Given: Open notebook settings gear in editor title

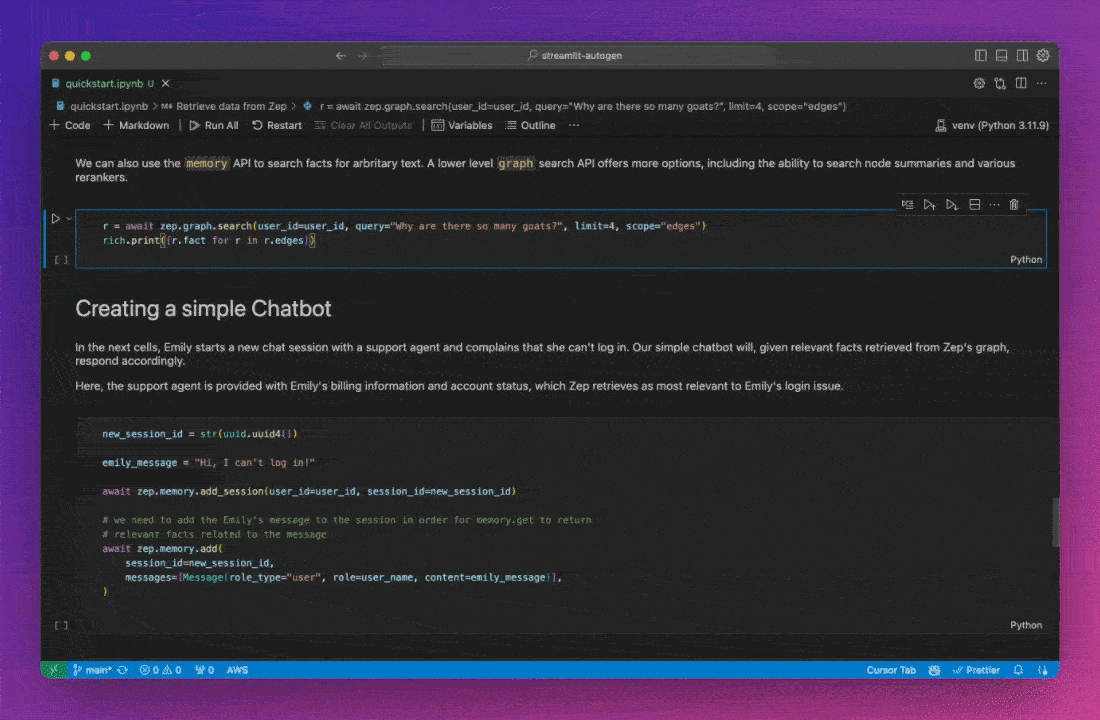Looking at the screenshot, I should coord(979,84).
